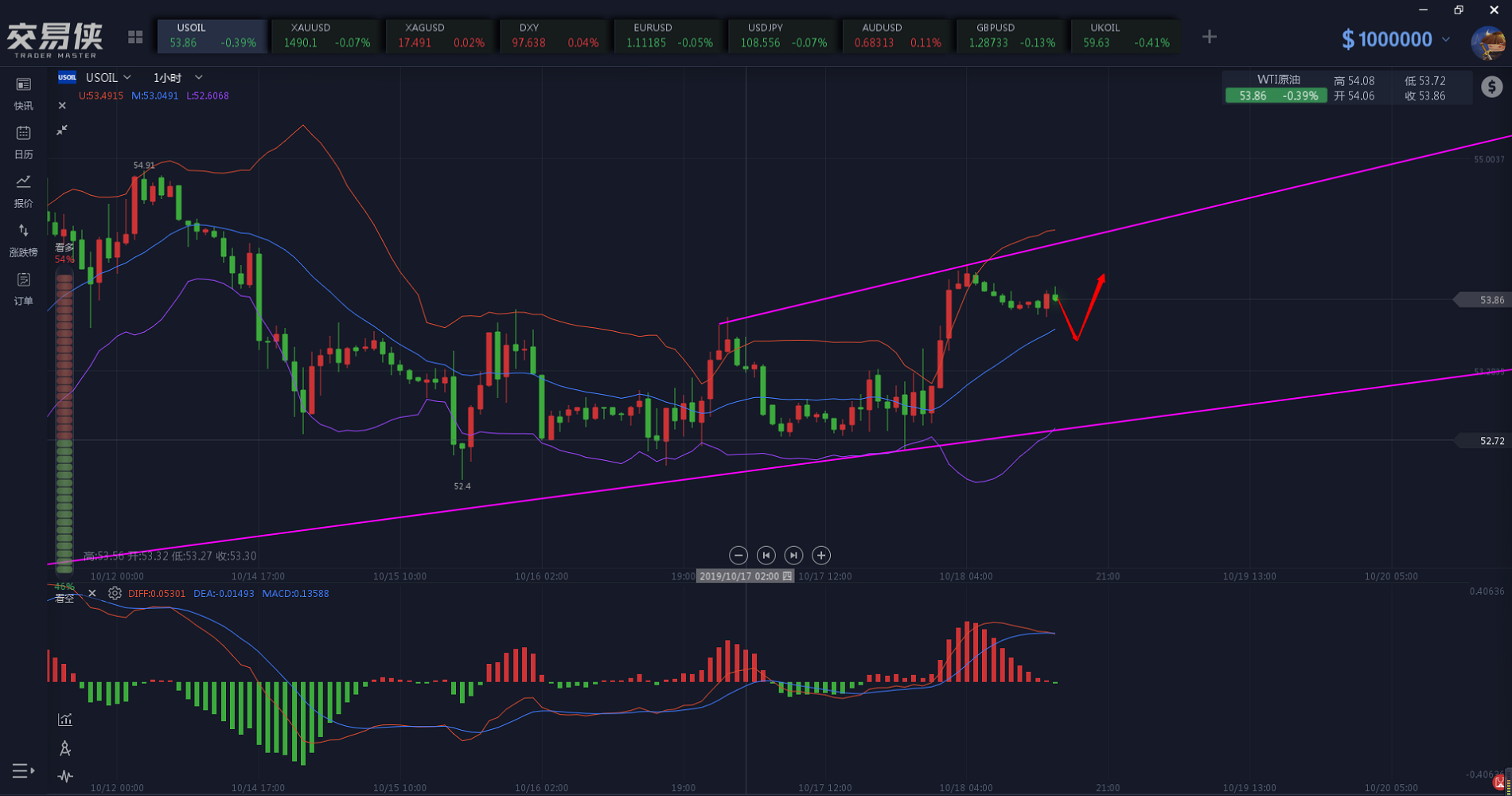Viewport: 1512px width, 796px height.
Task: Select the AUDUSD ticker tab
Action: [898, 36]
